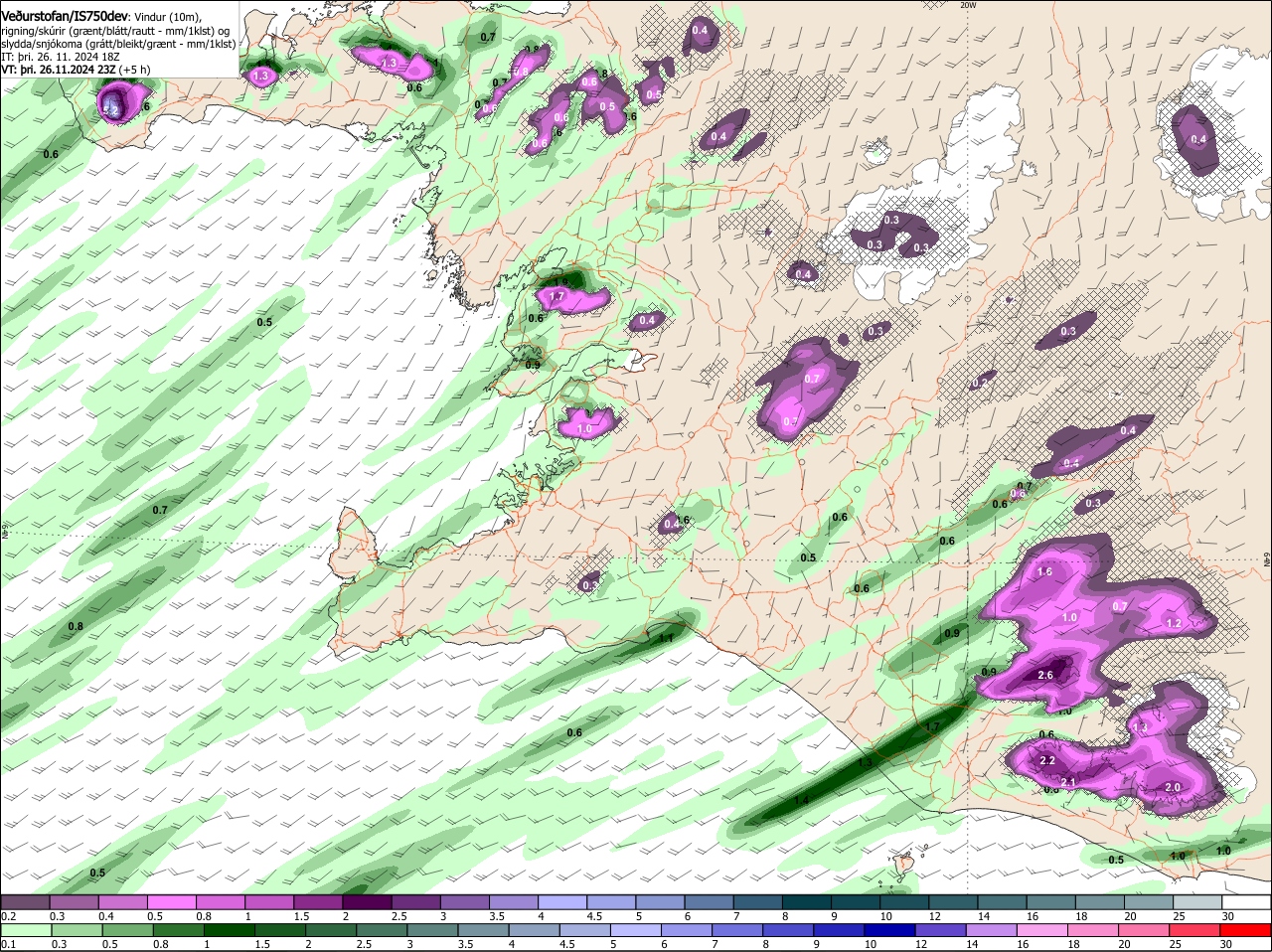This screenshot has height=952, width=1272.
Task: Click the rain legend swatch between 0.1 and 0.3
Action: click(25, 930)
